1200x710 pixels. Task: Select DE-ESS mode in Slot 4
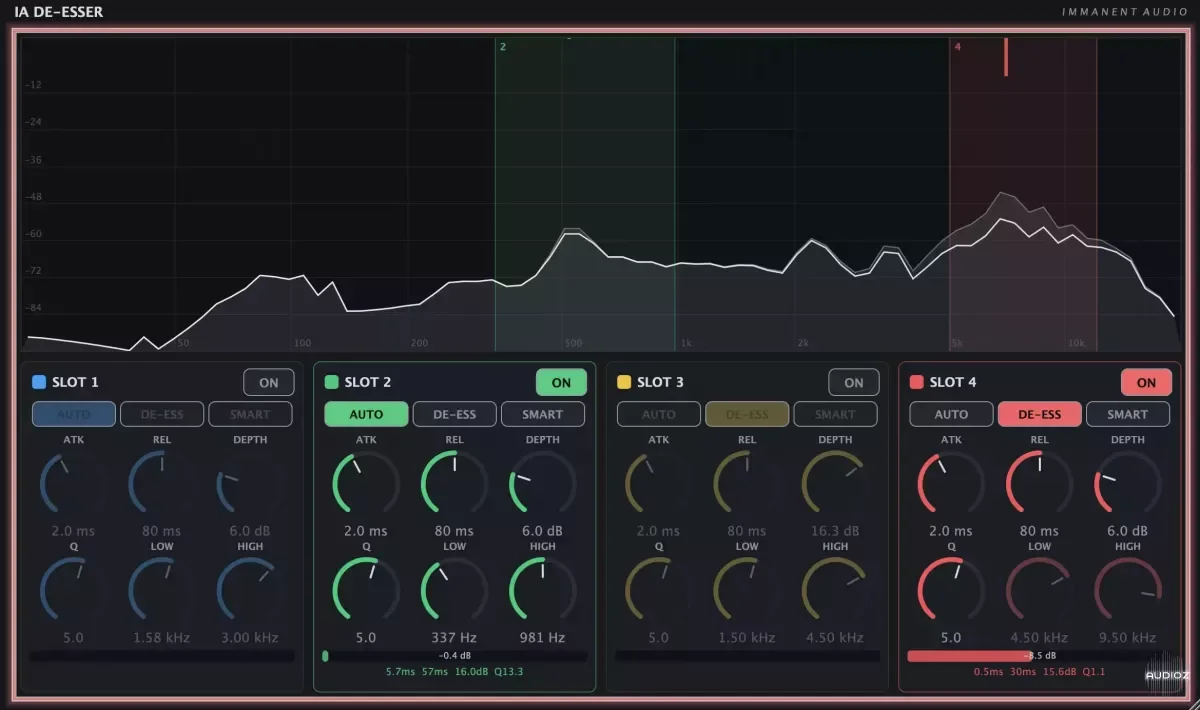click(1039, 414)
